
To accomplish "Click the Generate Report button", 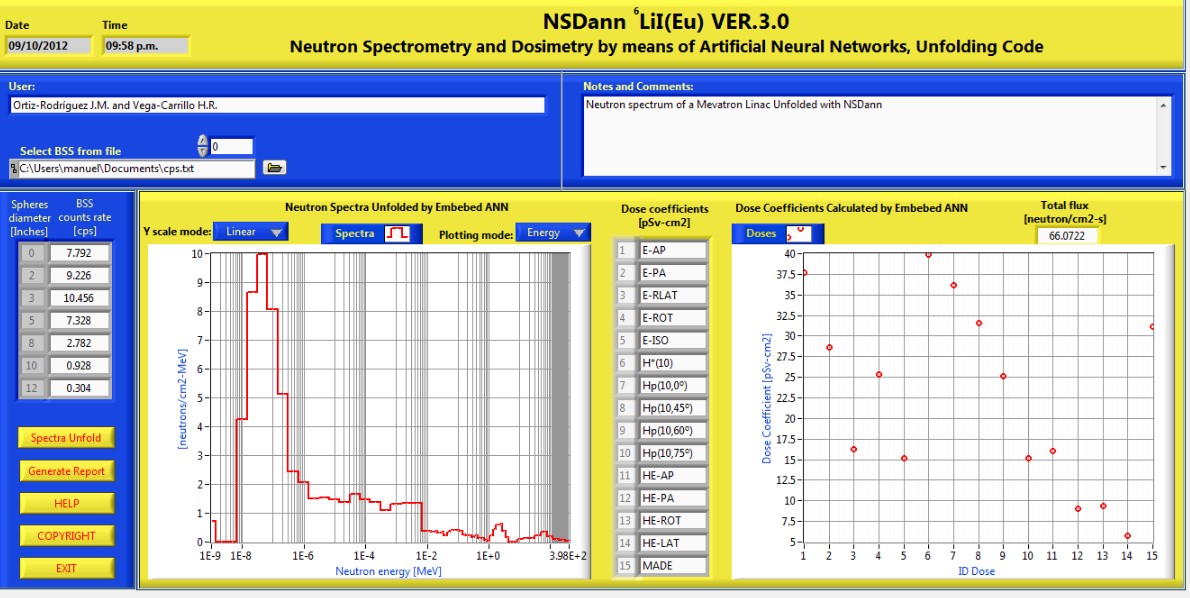I will point(66,471).
